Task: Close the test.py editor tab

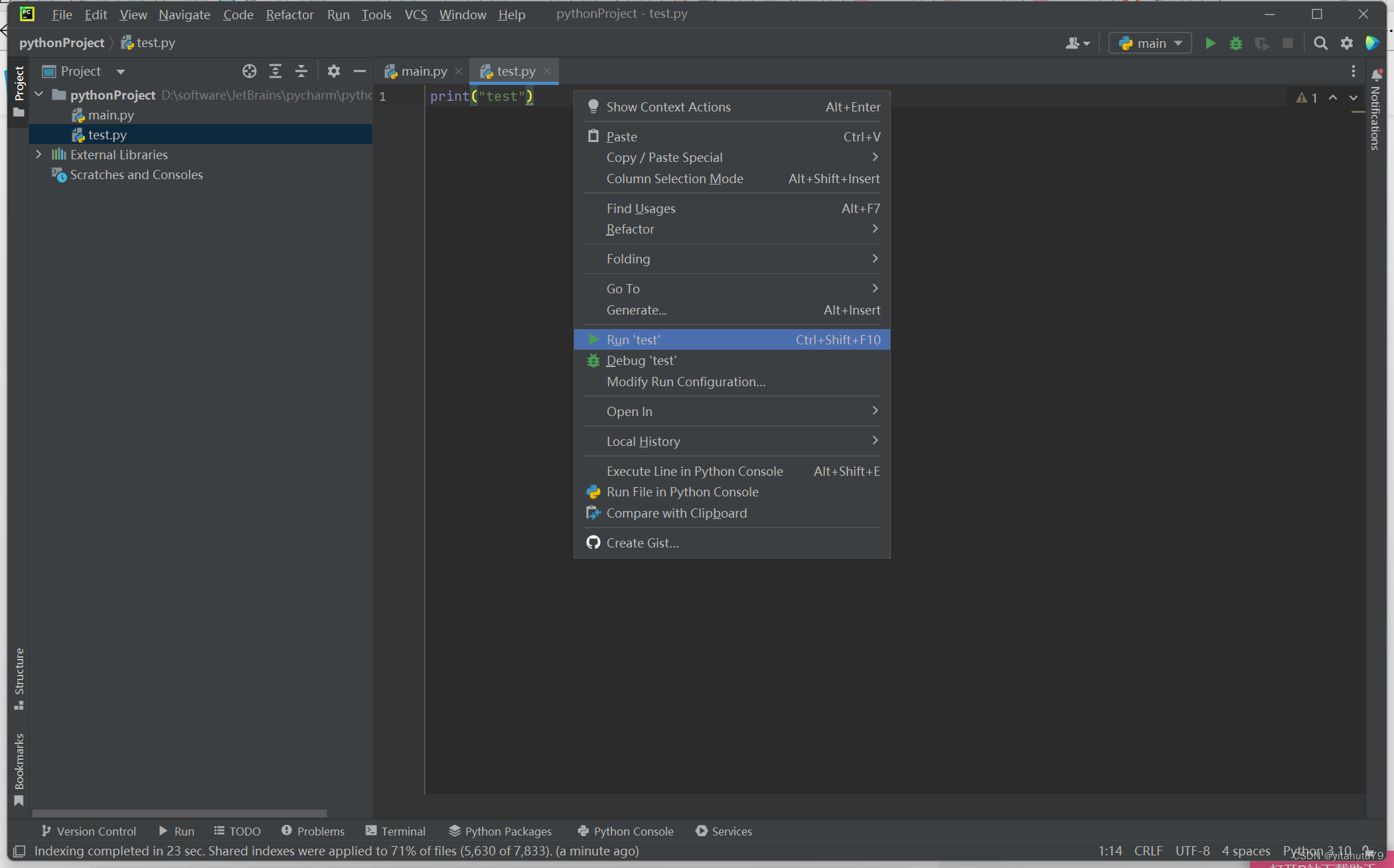Action: pyautogui.click(x=547, y=71)
